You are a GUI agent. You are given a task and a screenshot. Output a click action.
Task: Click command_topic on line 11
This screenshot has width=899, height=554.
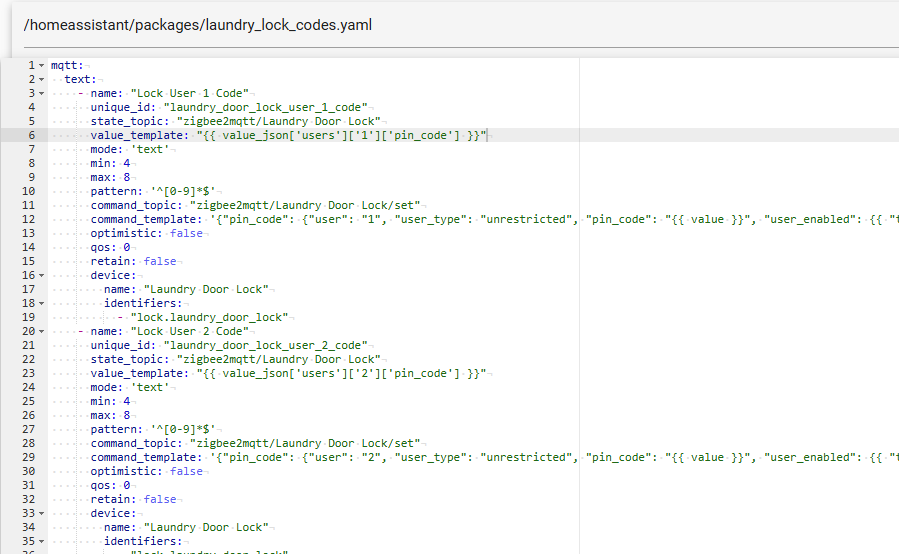[x=255, y=205]
